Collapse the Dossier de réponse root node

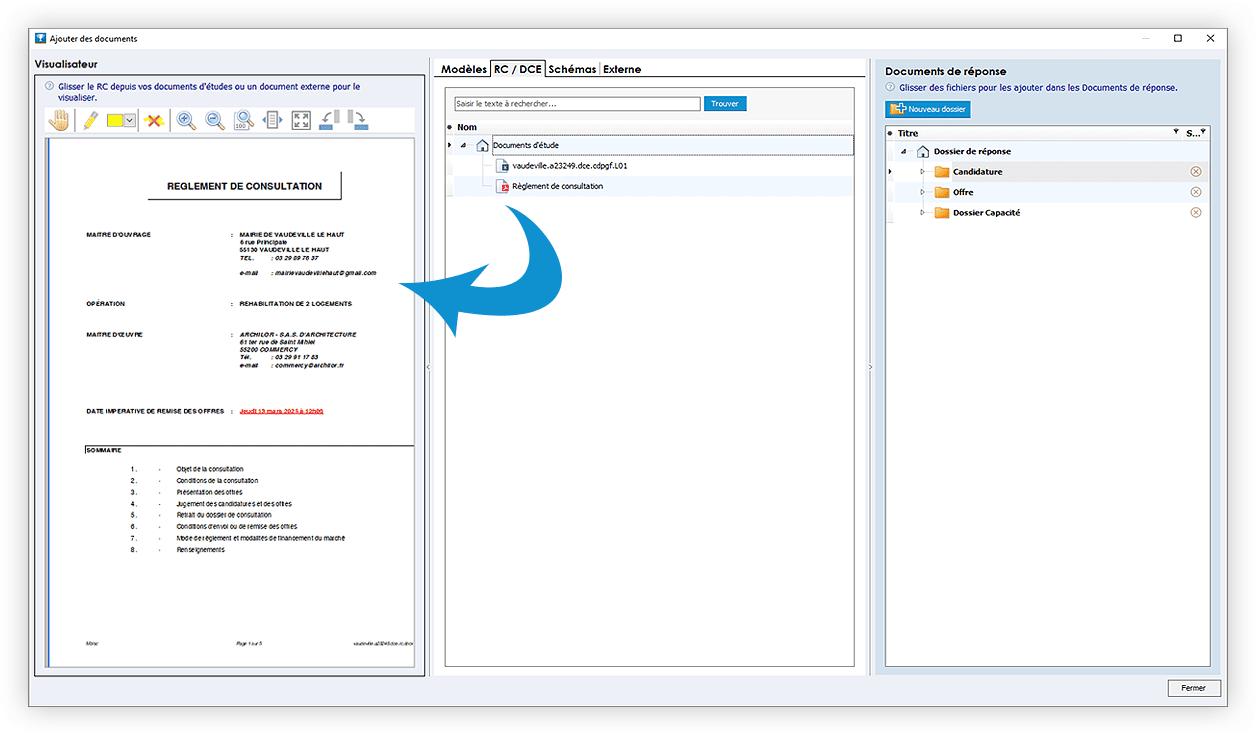(904, 152)
